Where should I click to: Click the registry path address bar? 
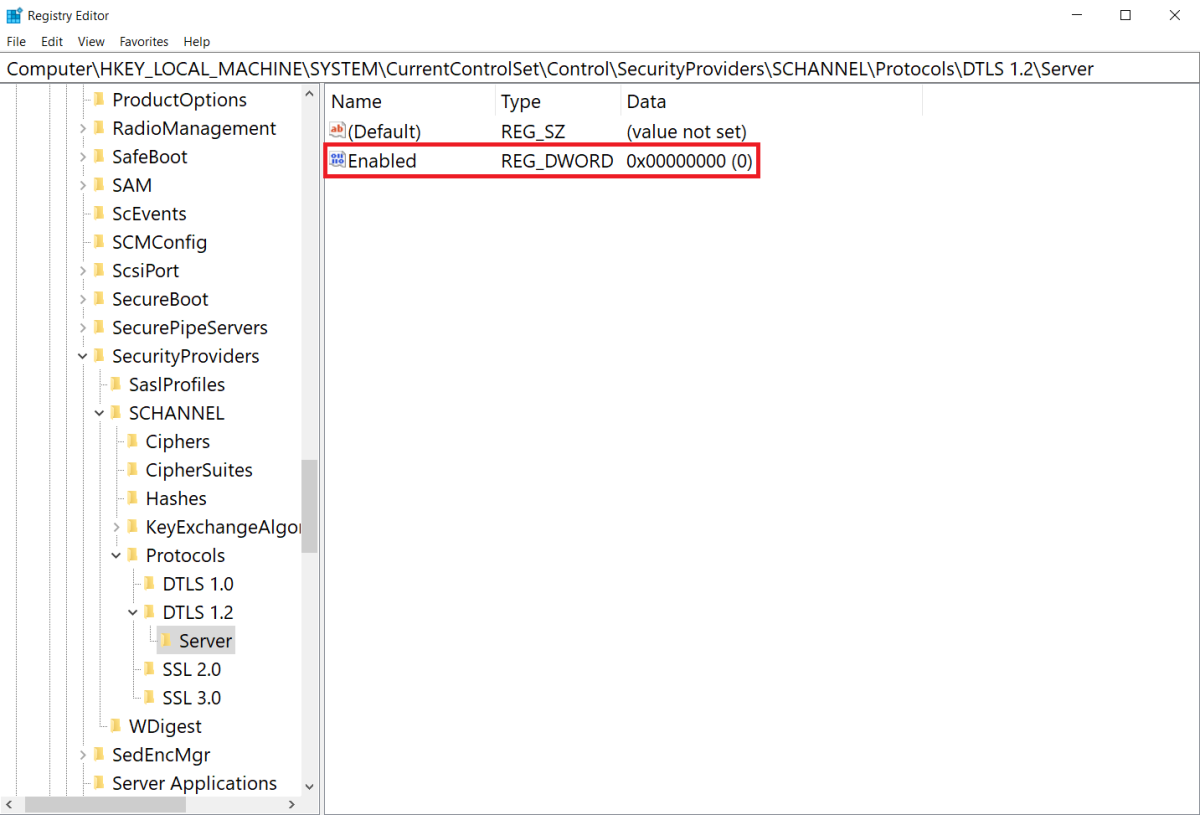(600, 69)
